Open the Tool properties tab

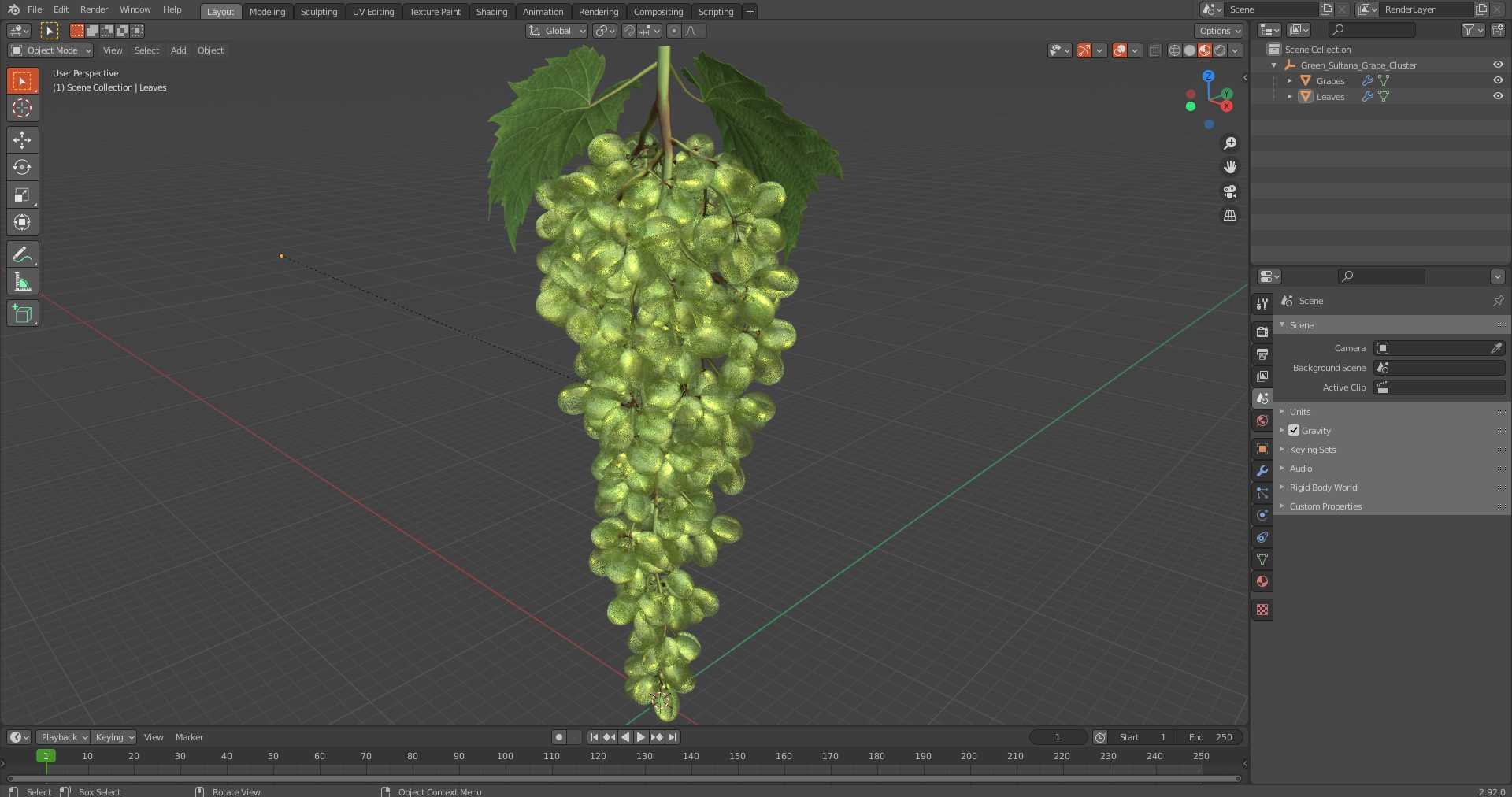(x=1262, y=303)
